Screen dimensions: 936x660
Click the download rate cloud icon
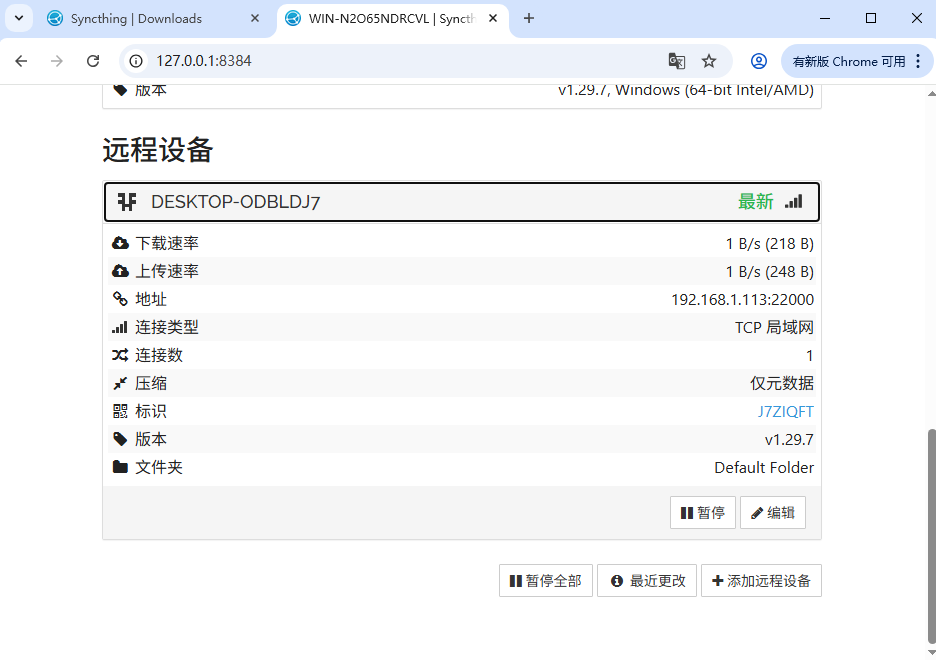[x=121, y=242]
